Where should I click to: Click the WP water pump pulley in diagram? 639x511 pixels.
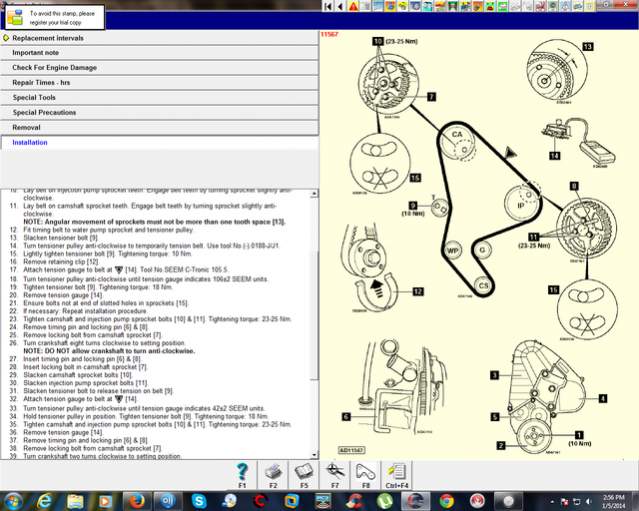pyautogui.click(x=452, y=250)
